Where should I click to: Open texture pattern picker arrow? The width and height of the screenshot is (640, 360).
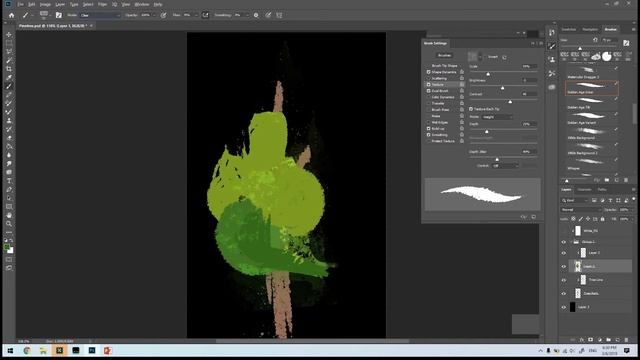pos(480,57)
